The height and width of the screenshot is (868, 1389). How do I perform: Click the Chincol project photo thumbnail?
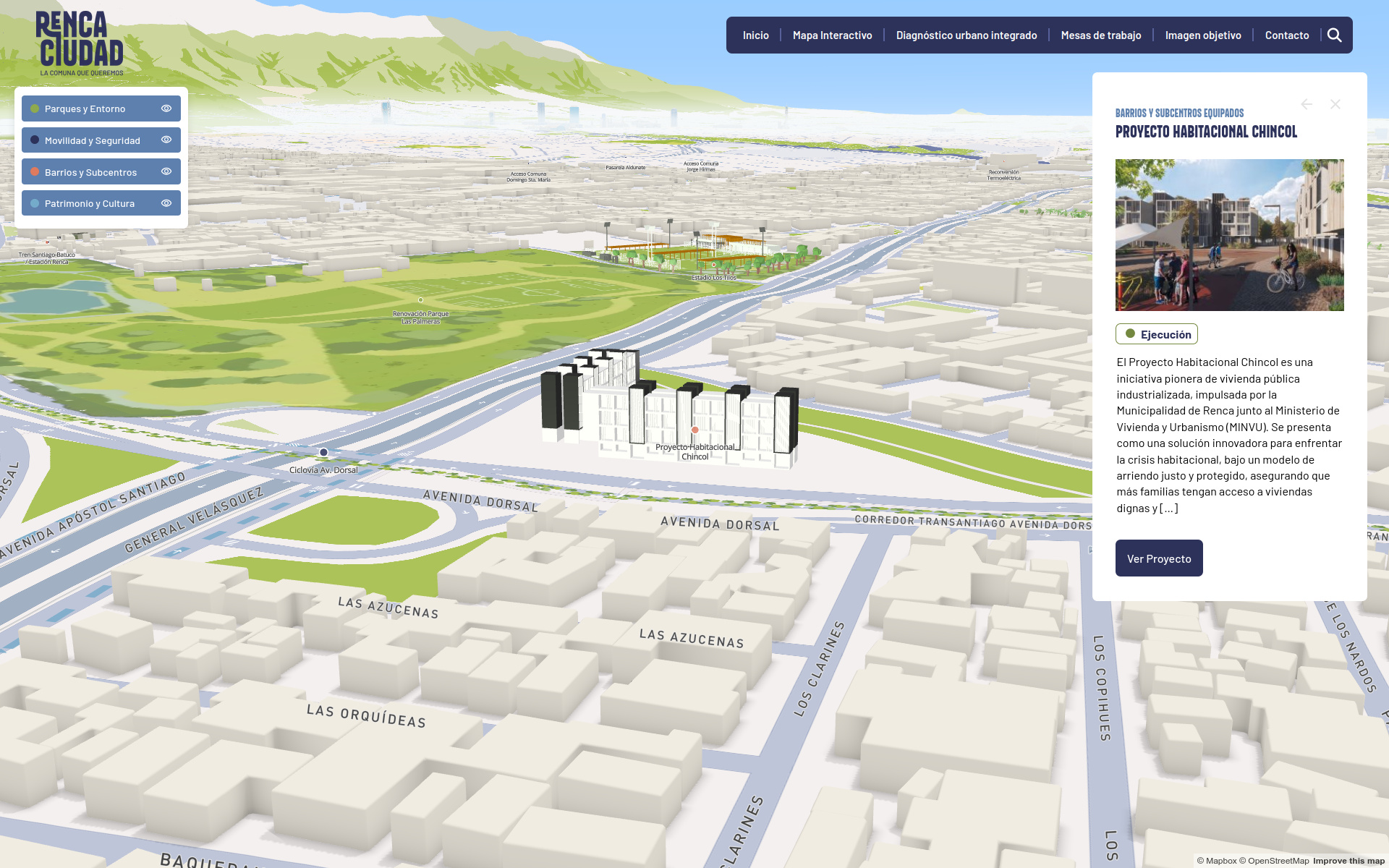coord(1229,235)
